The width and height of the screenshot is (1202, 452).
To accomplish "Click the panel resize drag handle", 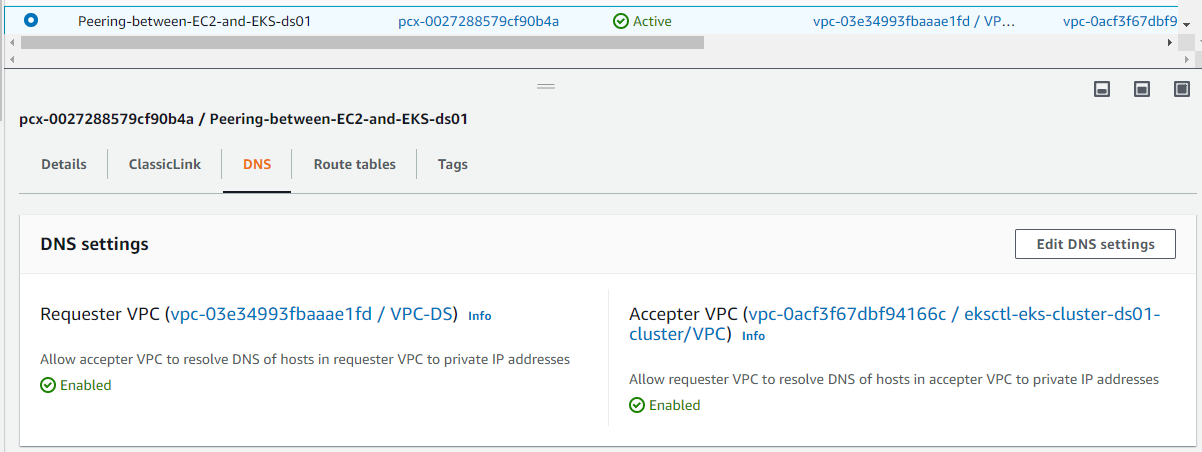I will (x=546, y=87).
